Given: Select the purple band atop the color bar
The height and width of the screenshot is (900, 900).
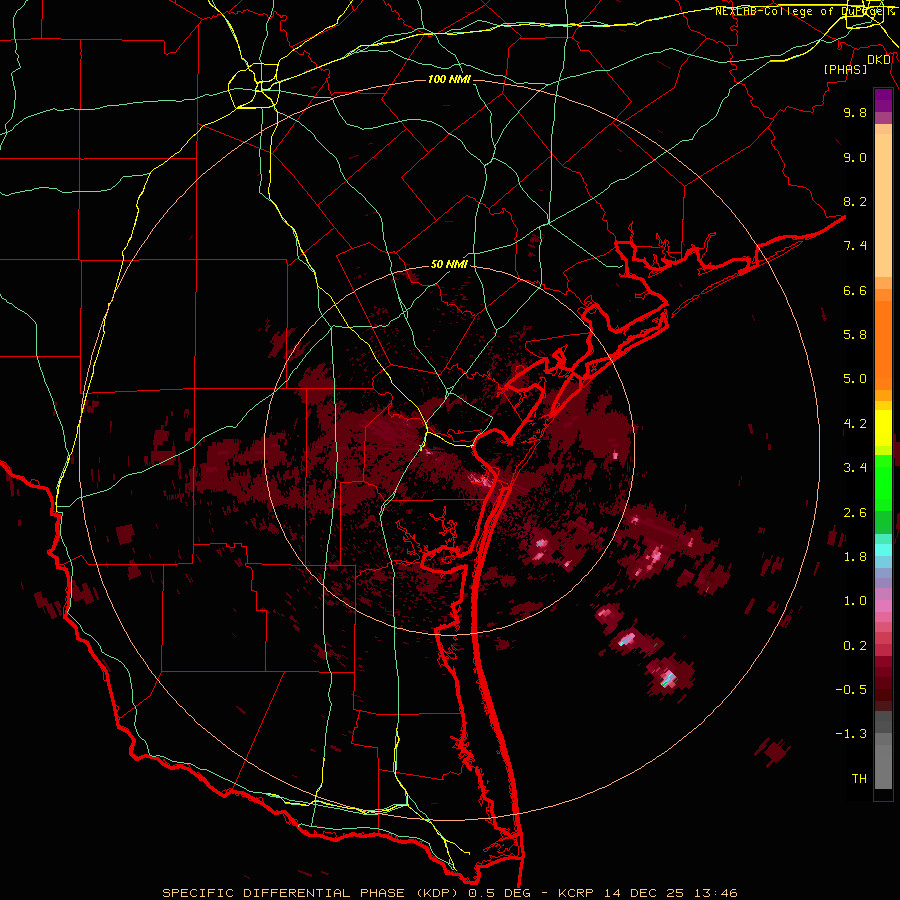Looking at the screenshot, I should coord(883,100).
